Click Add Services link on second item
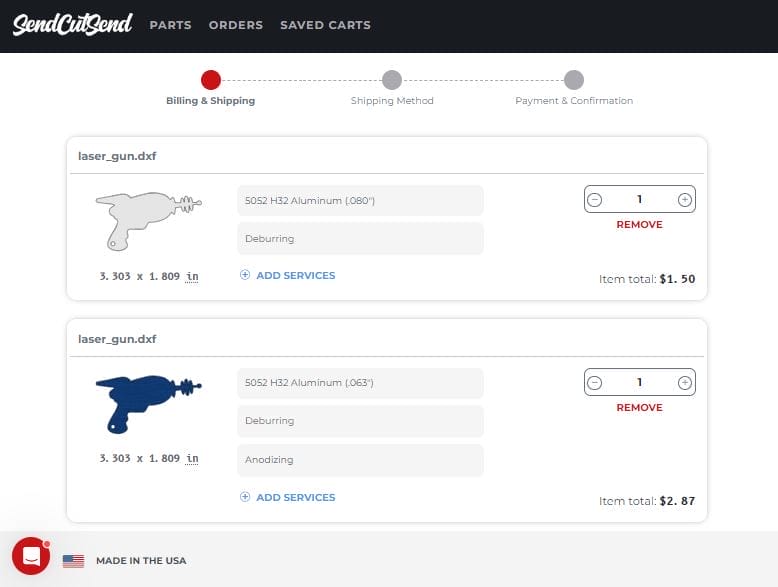The height and width of the screenshot is (587, 778). point(295,497)
